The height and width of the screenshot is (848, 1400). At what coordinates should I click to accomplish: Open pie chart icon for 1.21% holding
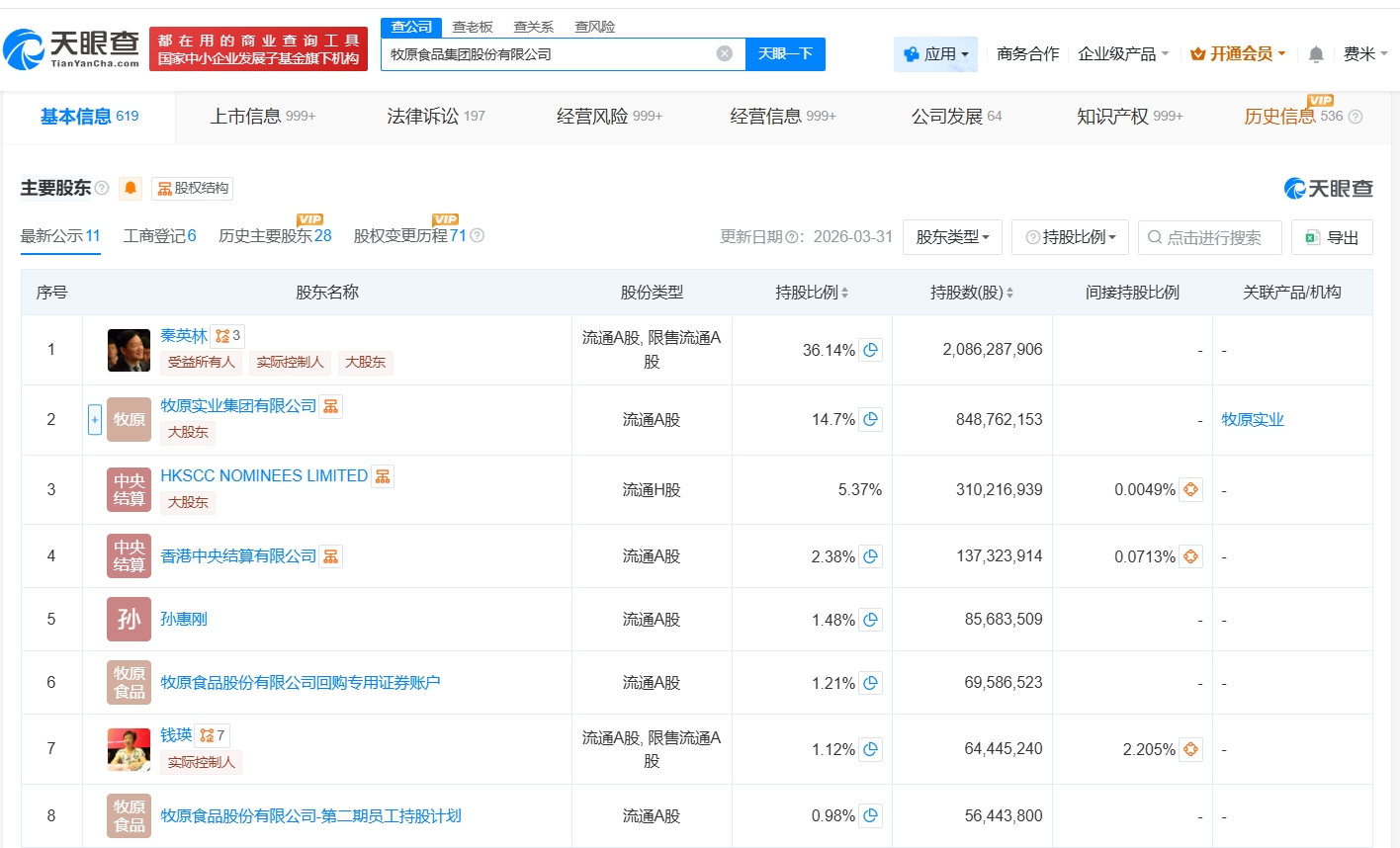870,683
